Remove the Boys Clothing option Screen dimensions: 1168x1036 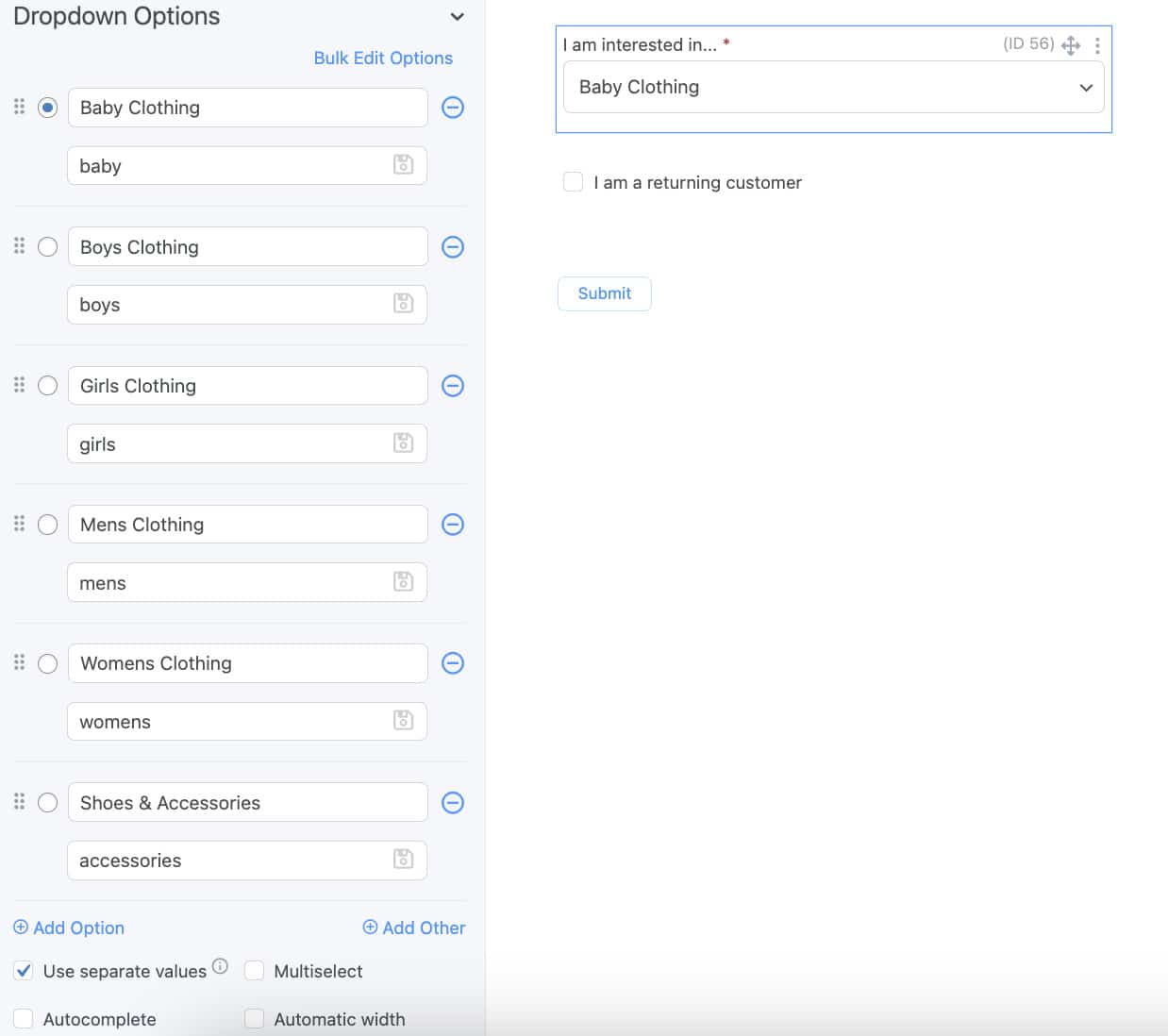click(x=453, y=247)
